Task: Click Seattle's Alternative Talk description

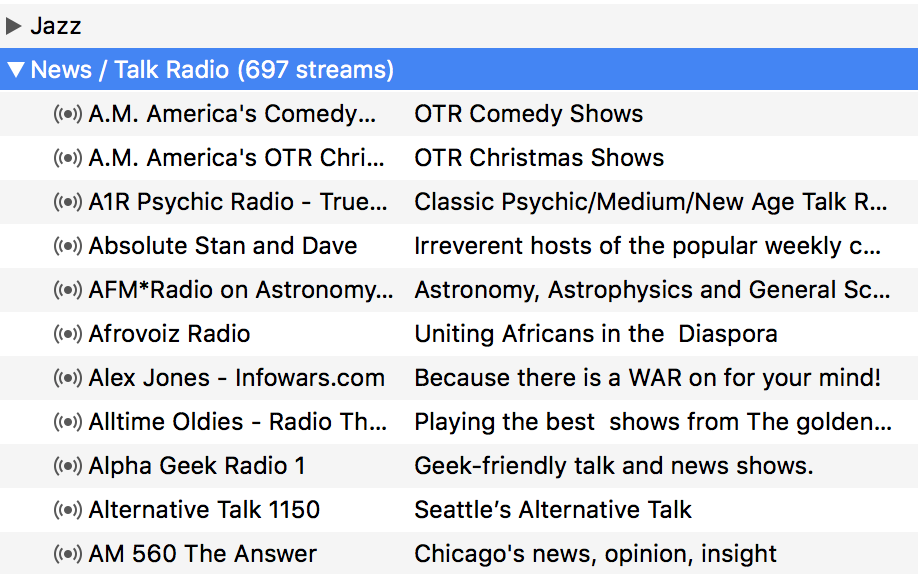Action: tap(553, 510)
